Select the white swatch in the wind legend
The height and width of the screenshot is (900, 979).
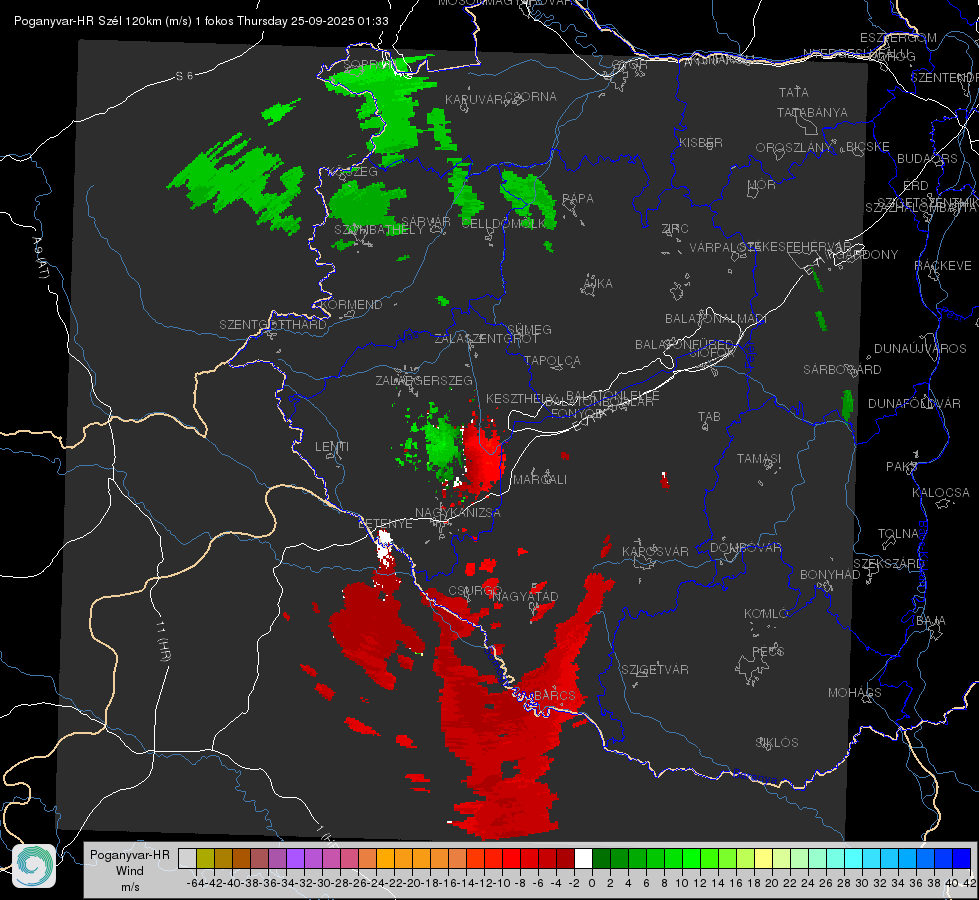(583, 858)
